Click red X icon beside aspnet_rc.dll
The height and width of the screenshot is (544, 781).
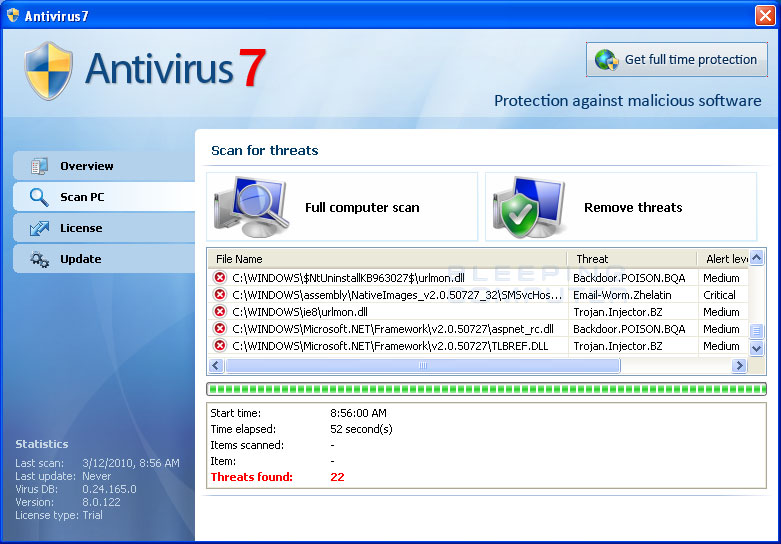coord(220,328)
